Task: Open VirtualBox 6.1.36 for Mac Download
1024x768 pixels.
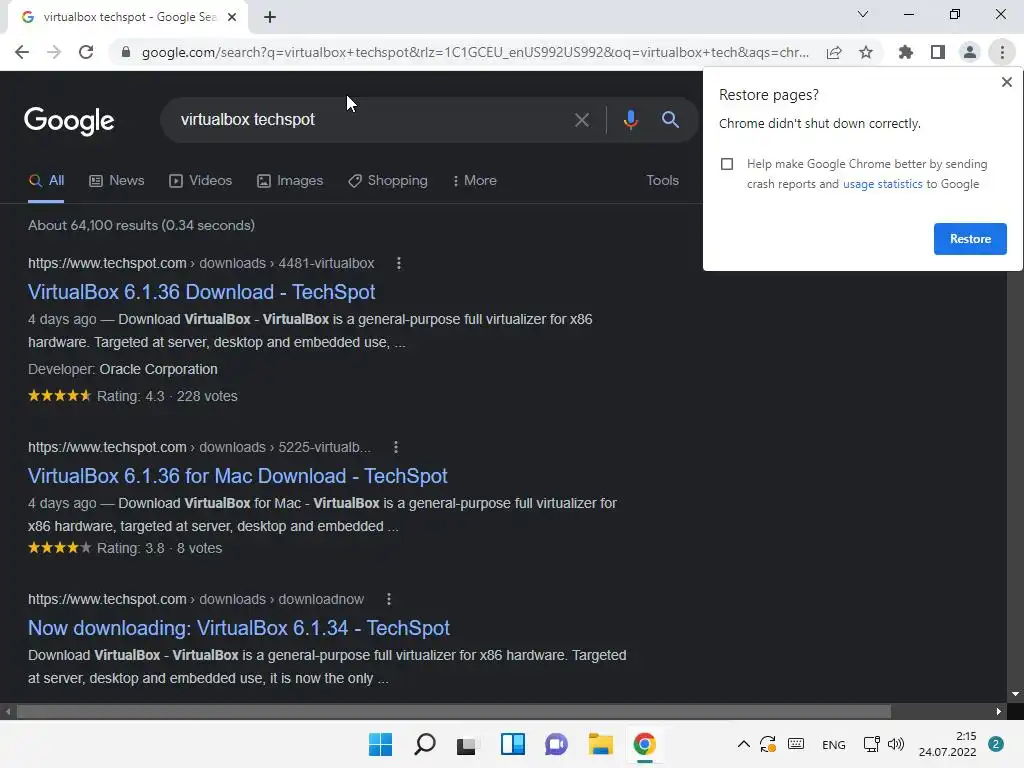Action: point(238,476)
